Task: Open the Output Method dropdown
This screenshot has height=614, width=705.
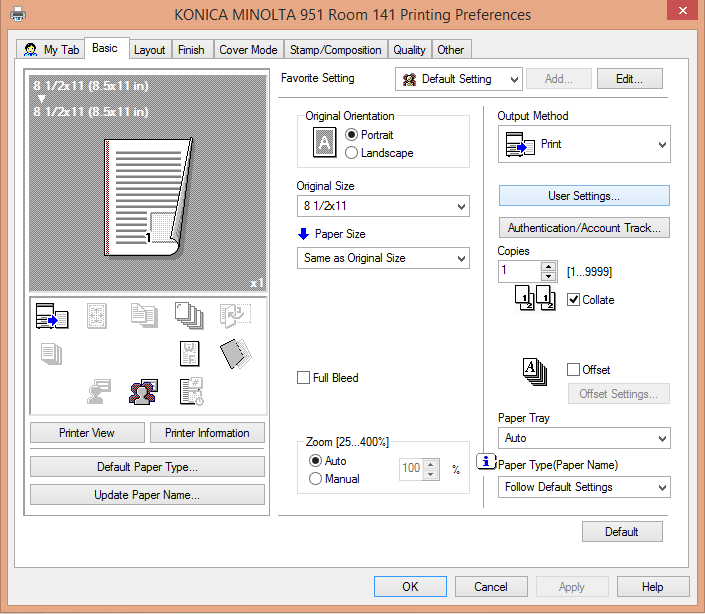Action: pyautogui.click(x=584, y=144)
